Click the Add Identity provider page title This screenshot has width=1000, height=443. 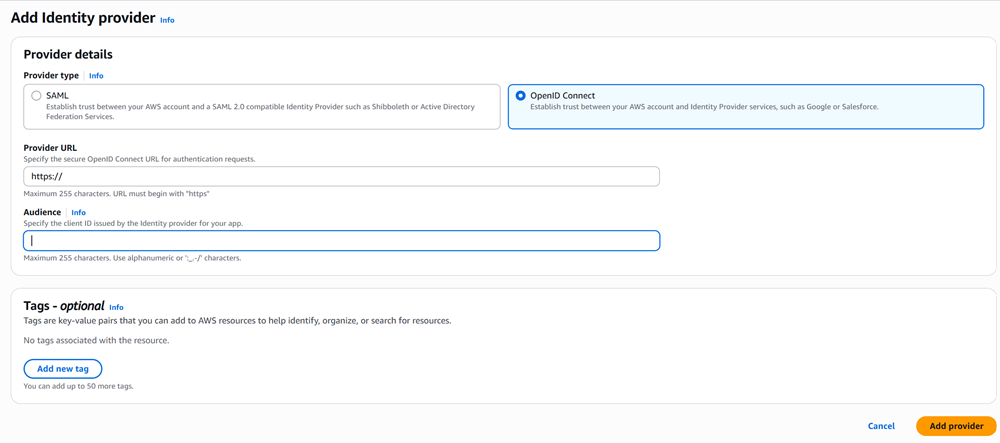pyautogui.click(x=83, y=18)
